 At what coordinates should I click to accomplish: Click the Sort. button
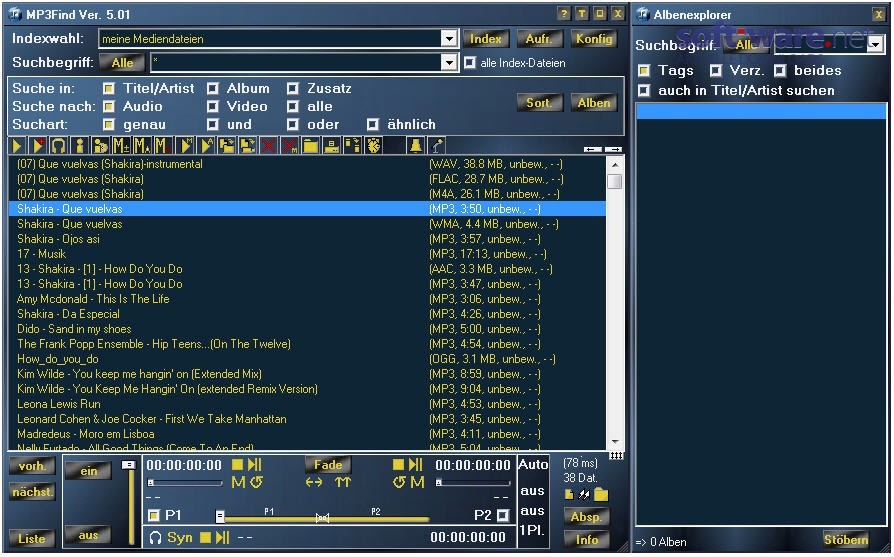click(x=539, y=103)
